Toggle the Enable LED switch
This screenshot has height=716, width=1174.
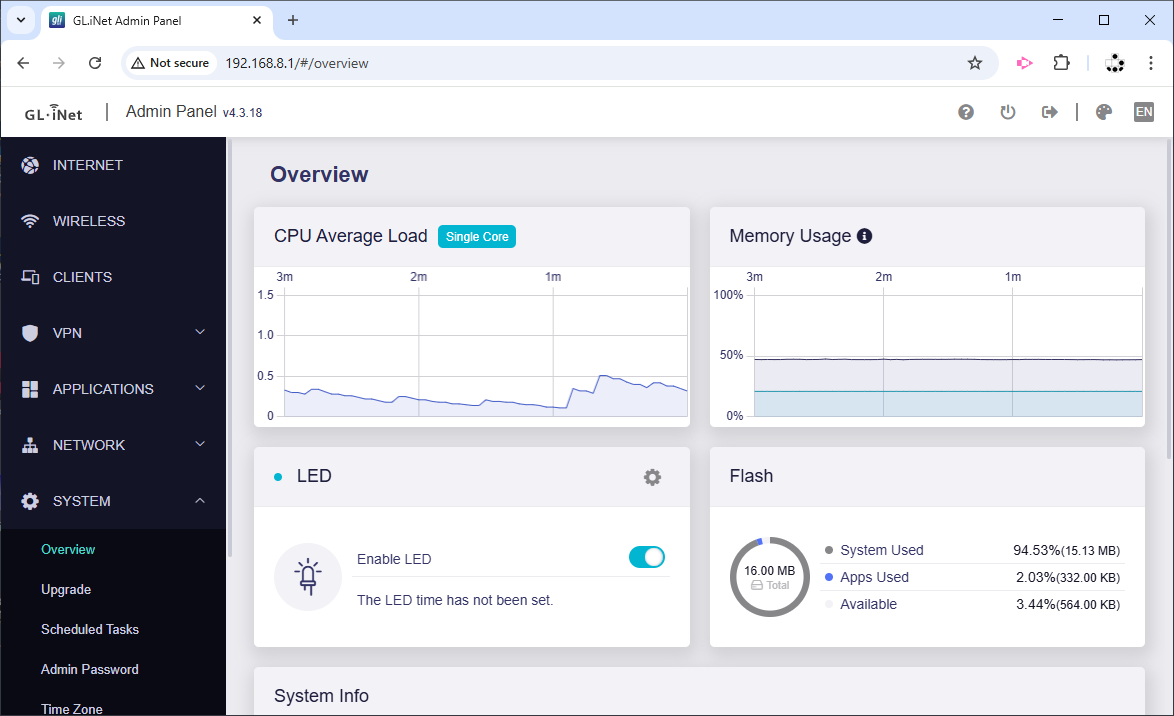tap(647, 558)
